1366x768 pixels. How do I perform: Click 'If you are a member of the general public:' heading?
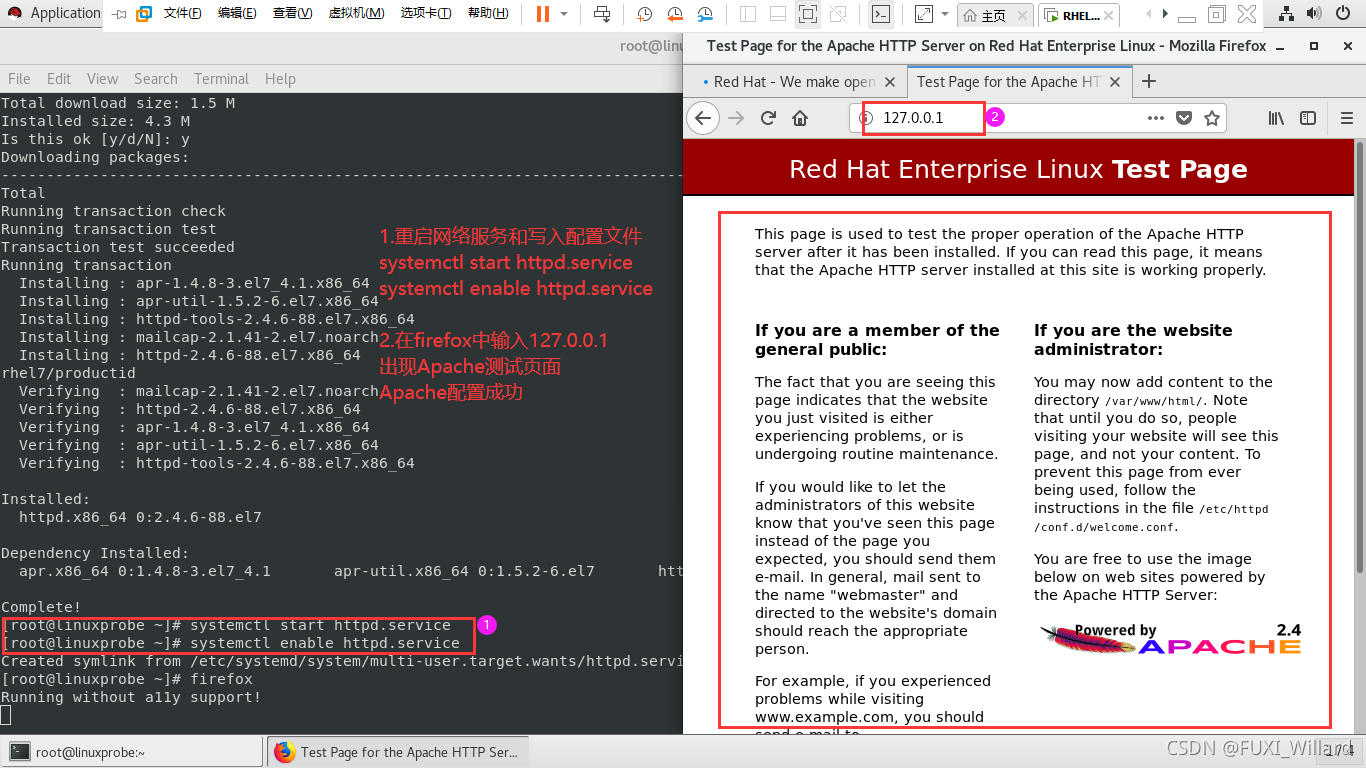877,340
